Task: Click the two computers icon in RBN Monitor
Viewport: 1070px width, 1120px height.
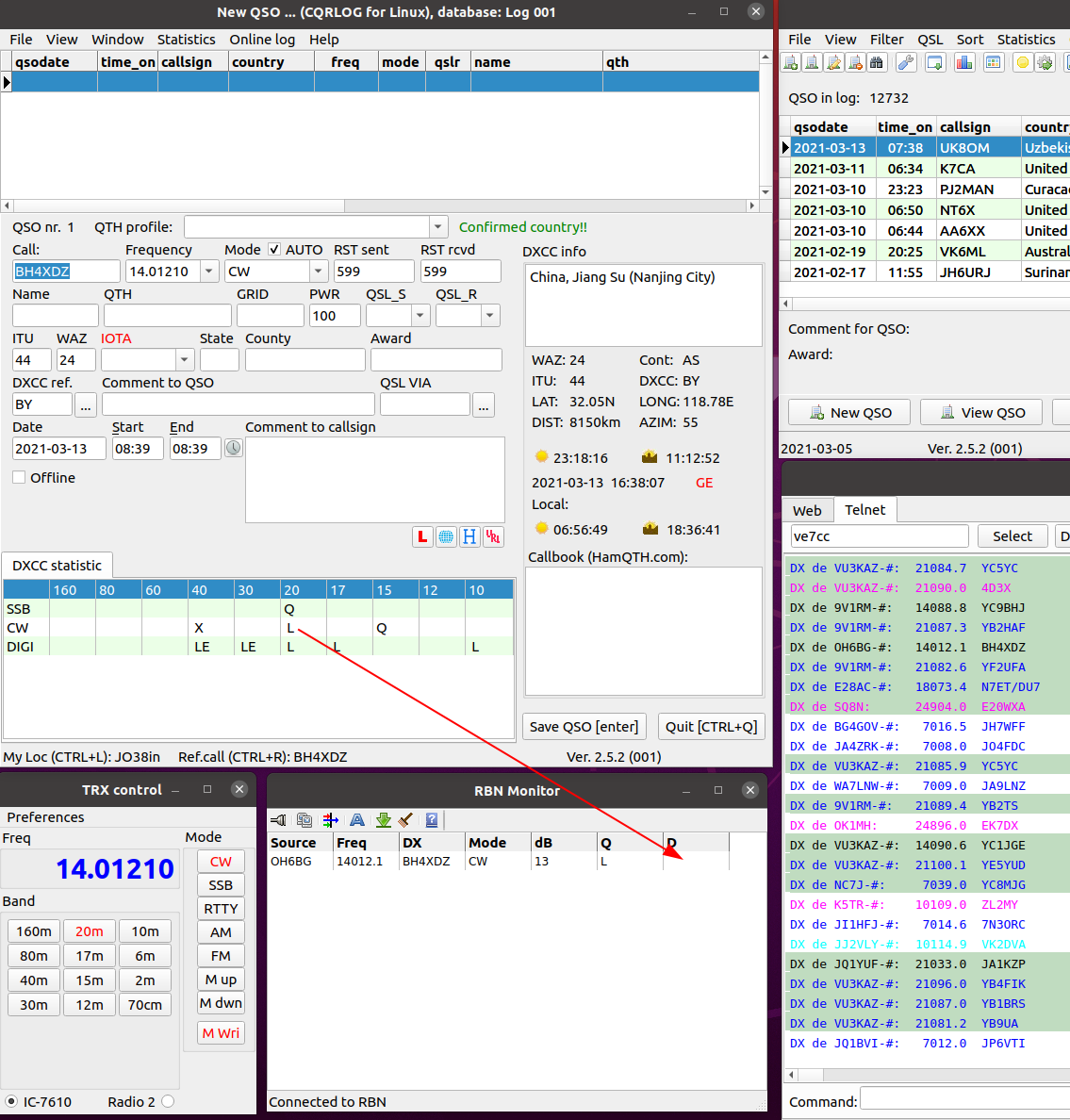Action: [x=305, y=820]
